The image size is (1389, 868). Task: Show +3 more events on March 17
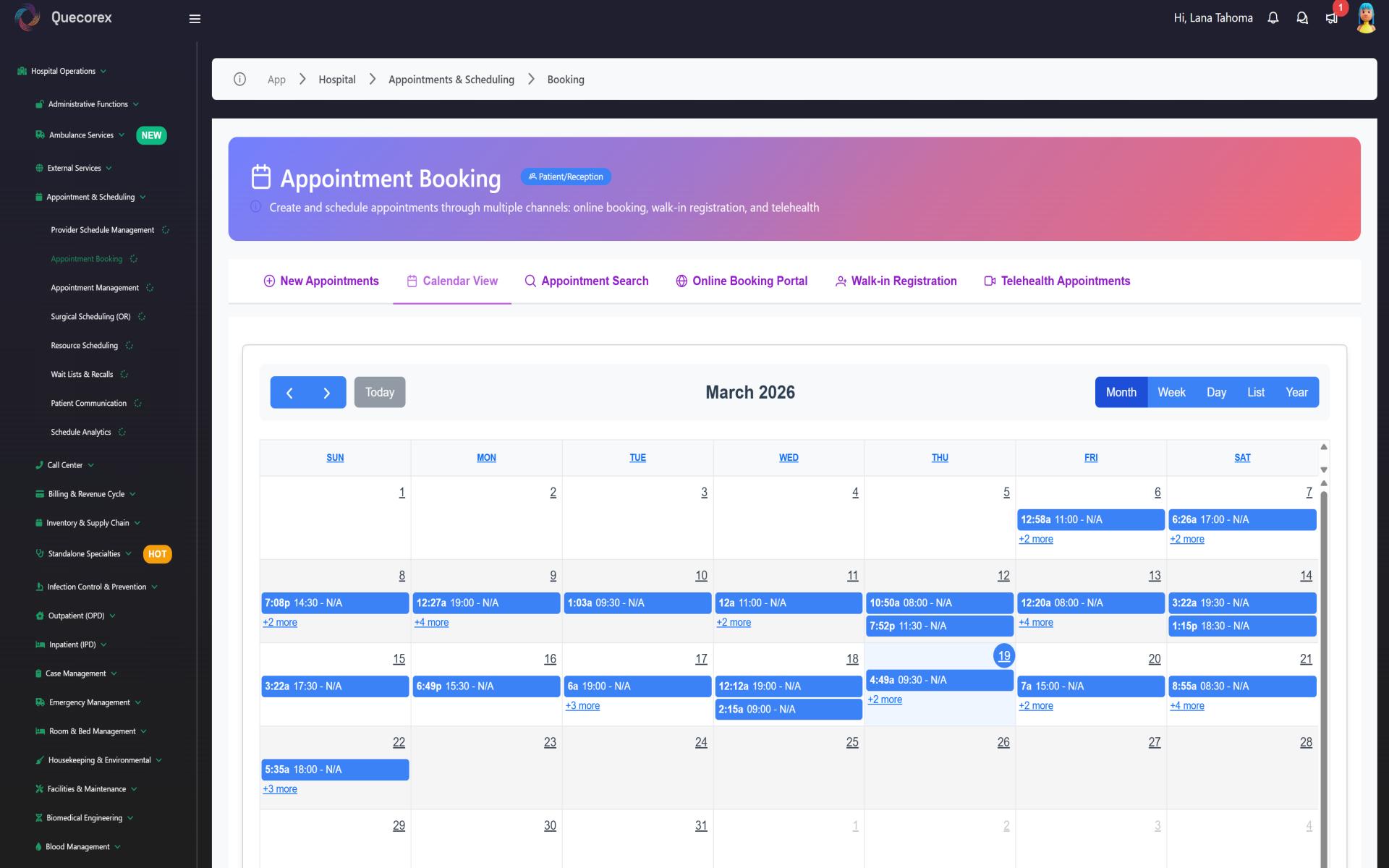tap(582, 705)
